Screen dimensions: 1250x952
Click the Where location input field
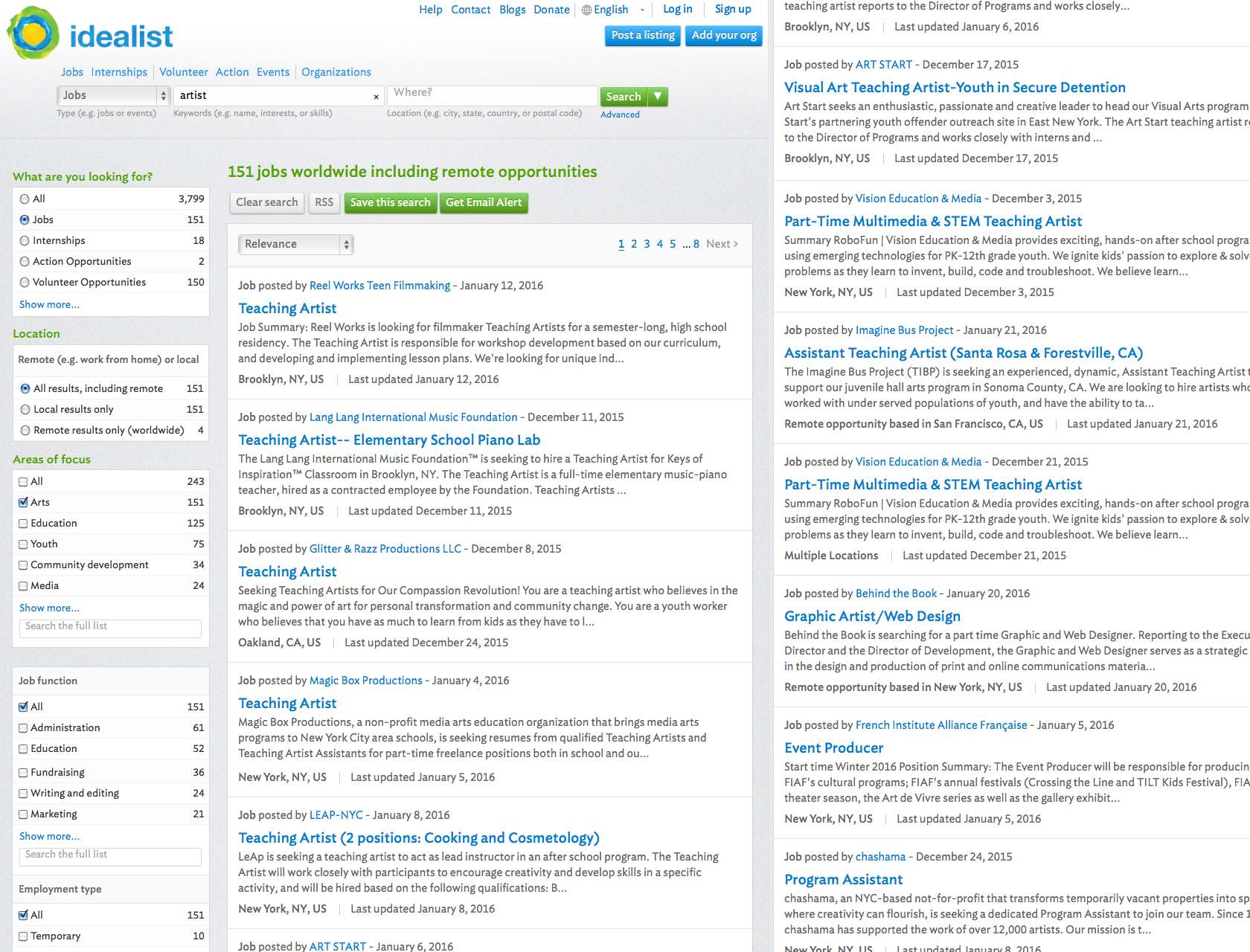click(x=493, y=96)
